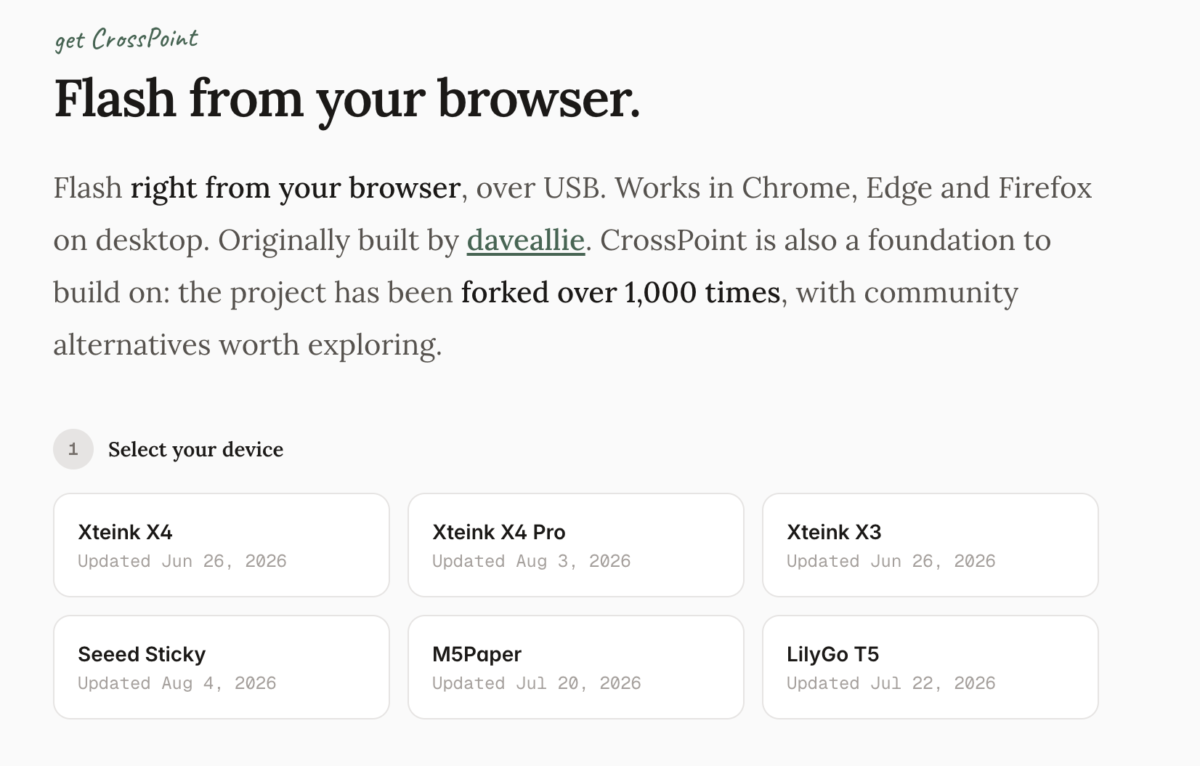
Task: Click the bold 'right from your browser' text
Action: pyautogui.click(x=295, y=188)
